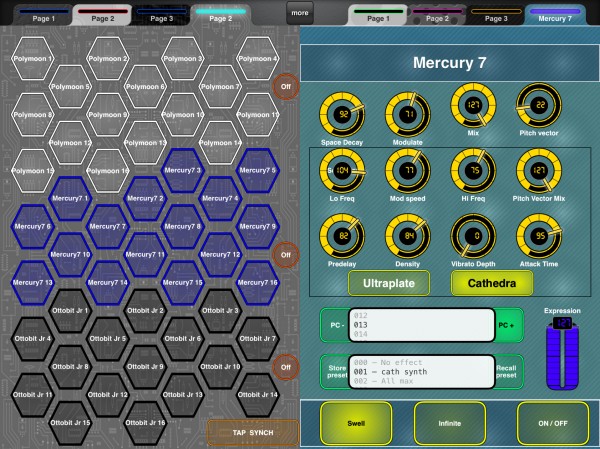
Task: Click the Mix knob
Action: 473,105
